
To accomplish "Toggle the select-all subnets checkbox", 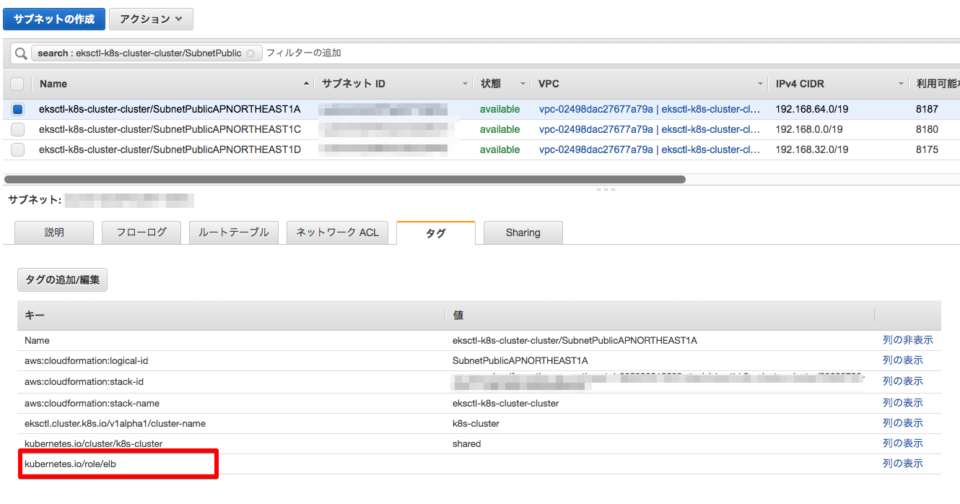I will coord(17,83).
